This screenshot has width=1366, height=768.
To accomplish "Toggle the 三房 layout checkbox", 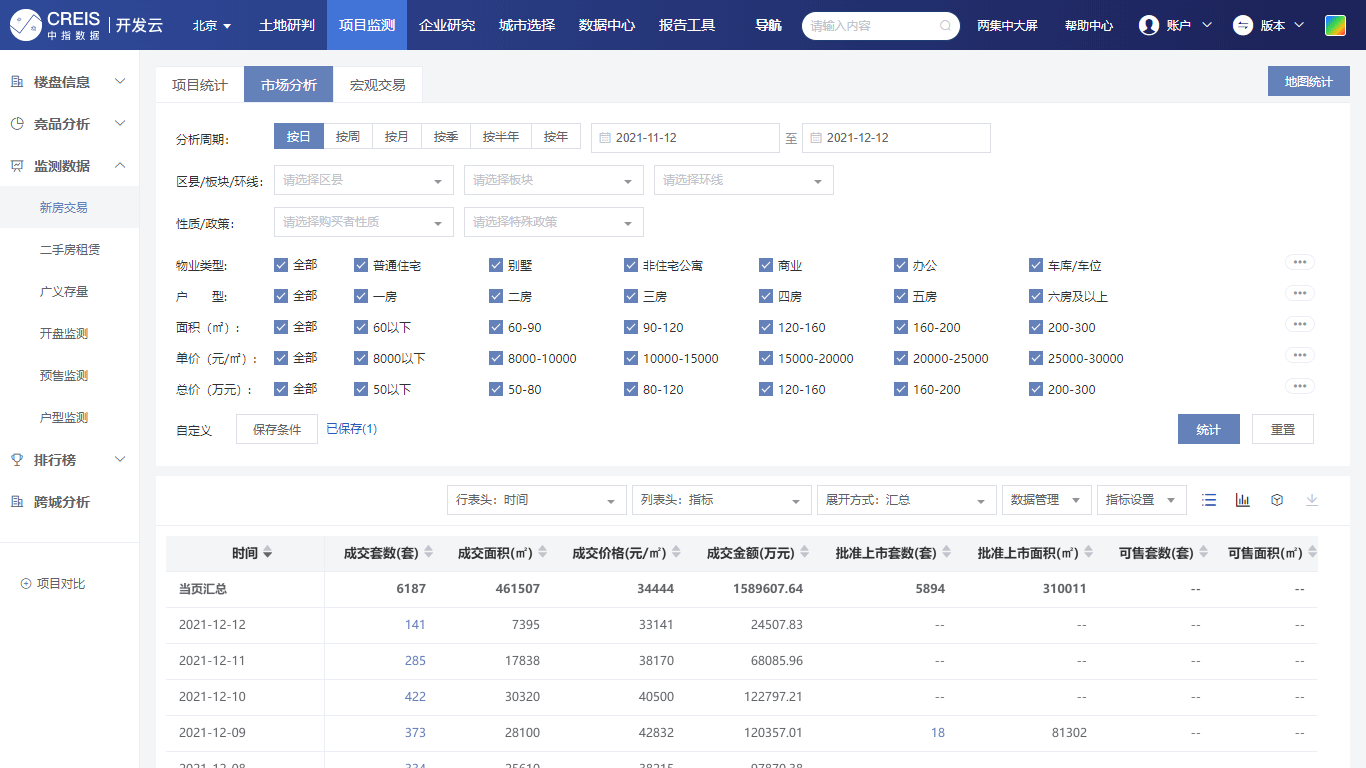I will pos(631,296).
